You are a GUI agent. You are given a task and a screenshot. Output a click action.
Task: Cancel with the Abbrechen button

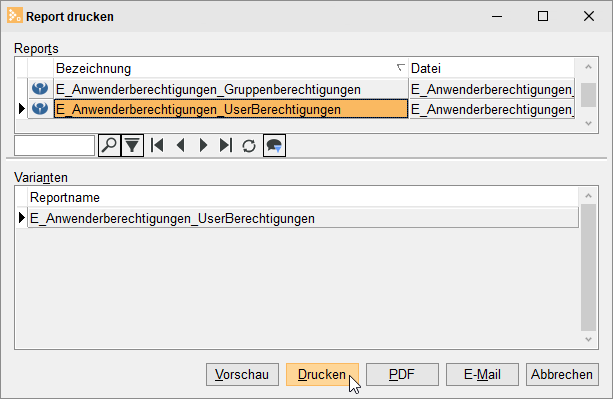562,374
